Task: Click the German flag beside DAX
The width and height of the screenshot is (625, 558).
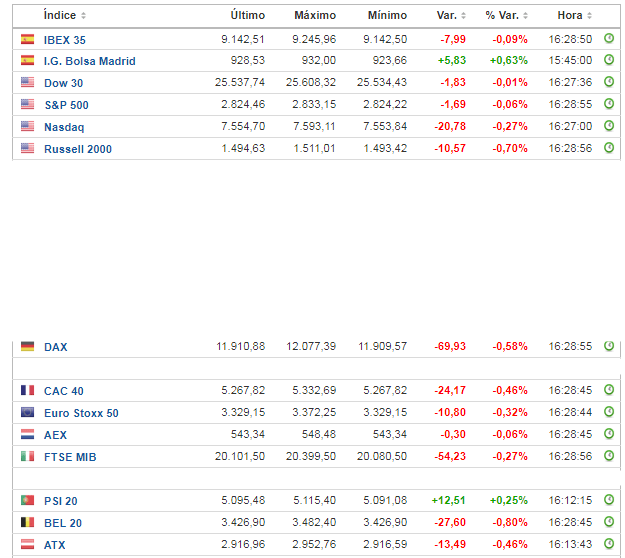Action: 27,347
